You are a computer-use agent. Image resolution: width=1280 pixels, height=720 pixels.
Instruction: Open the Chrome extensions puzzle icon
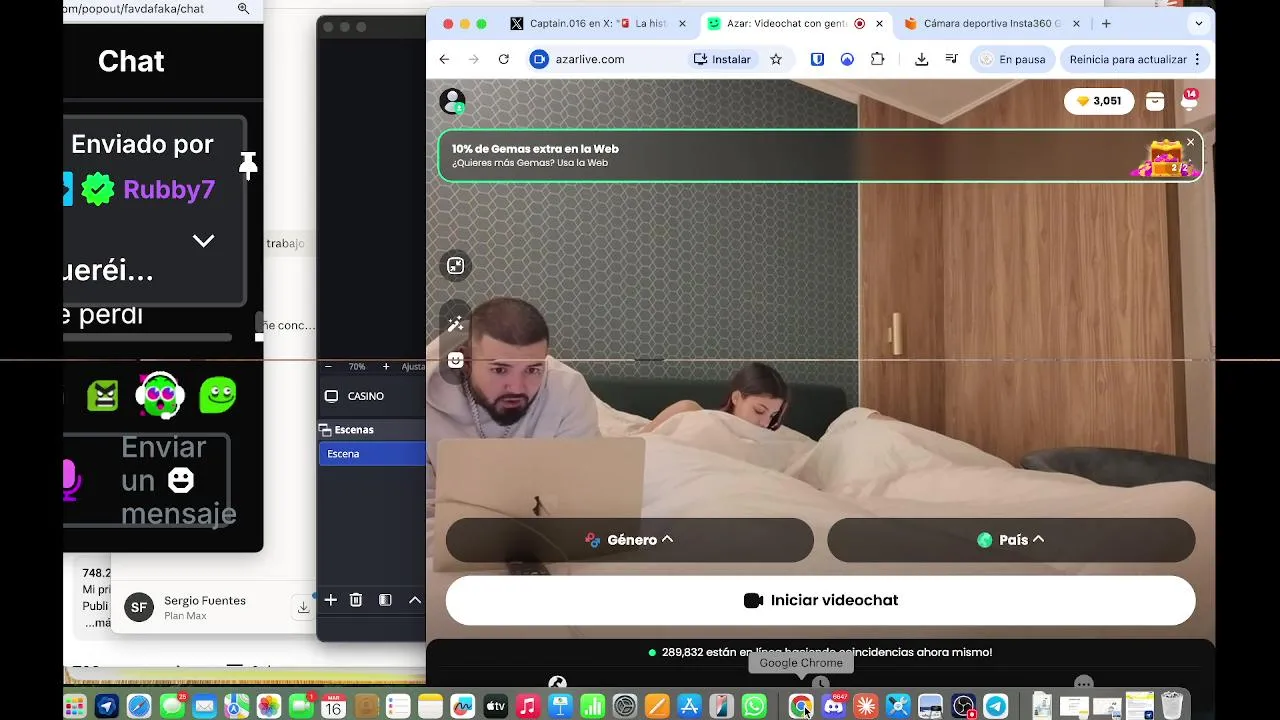point(877,59)
